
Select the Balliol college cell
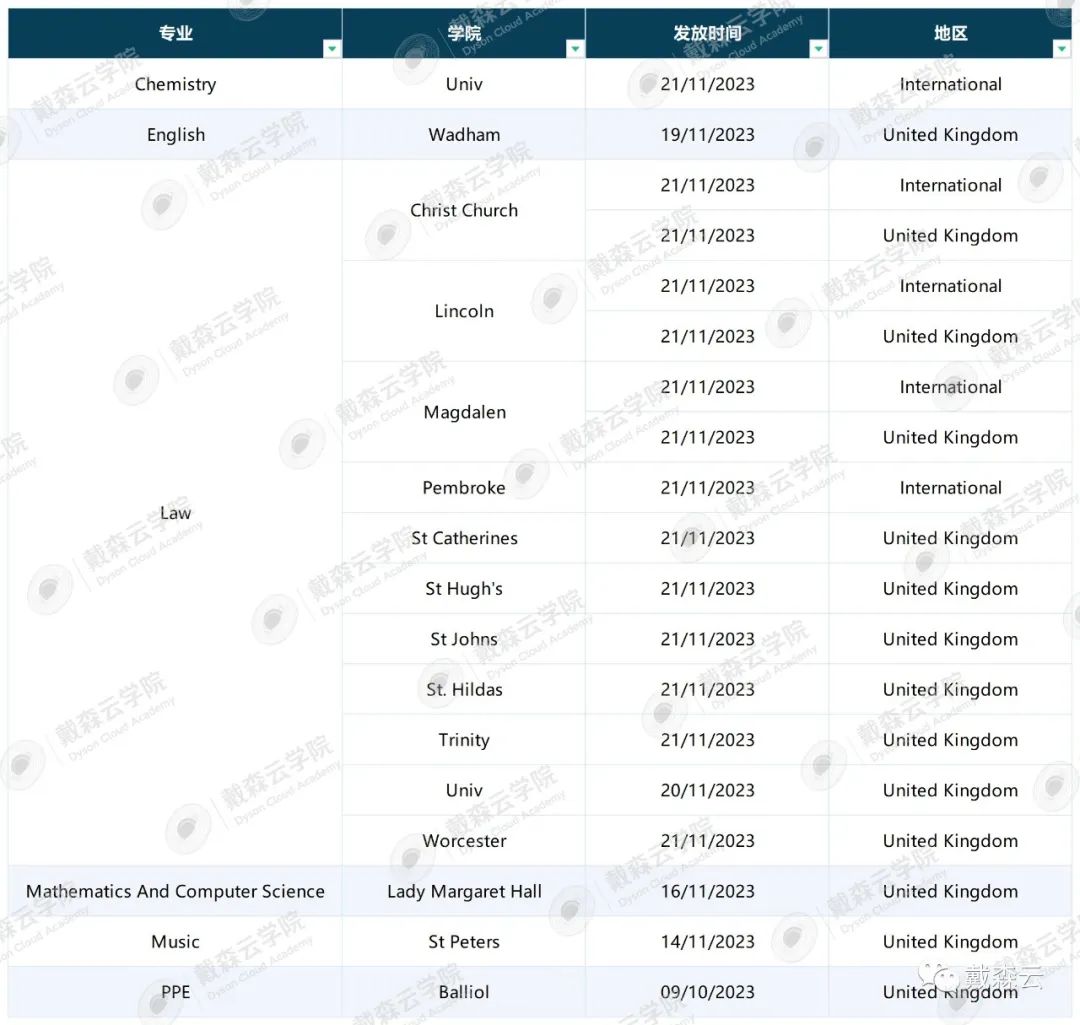point(464,991)
